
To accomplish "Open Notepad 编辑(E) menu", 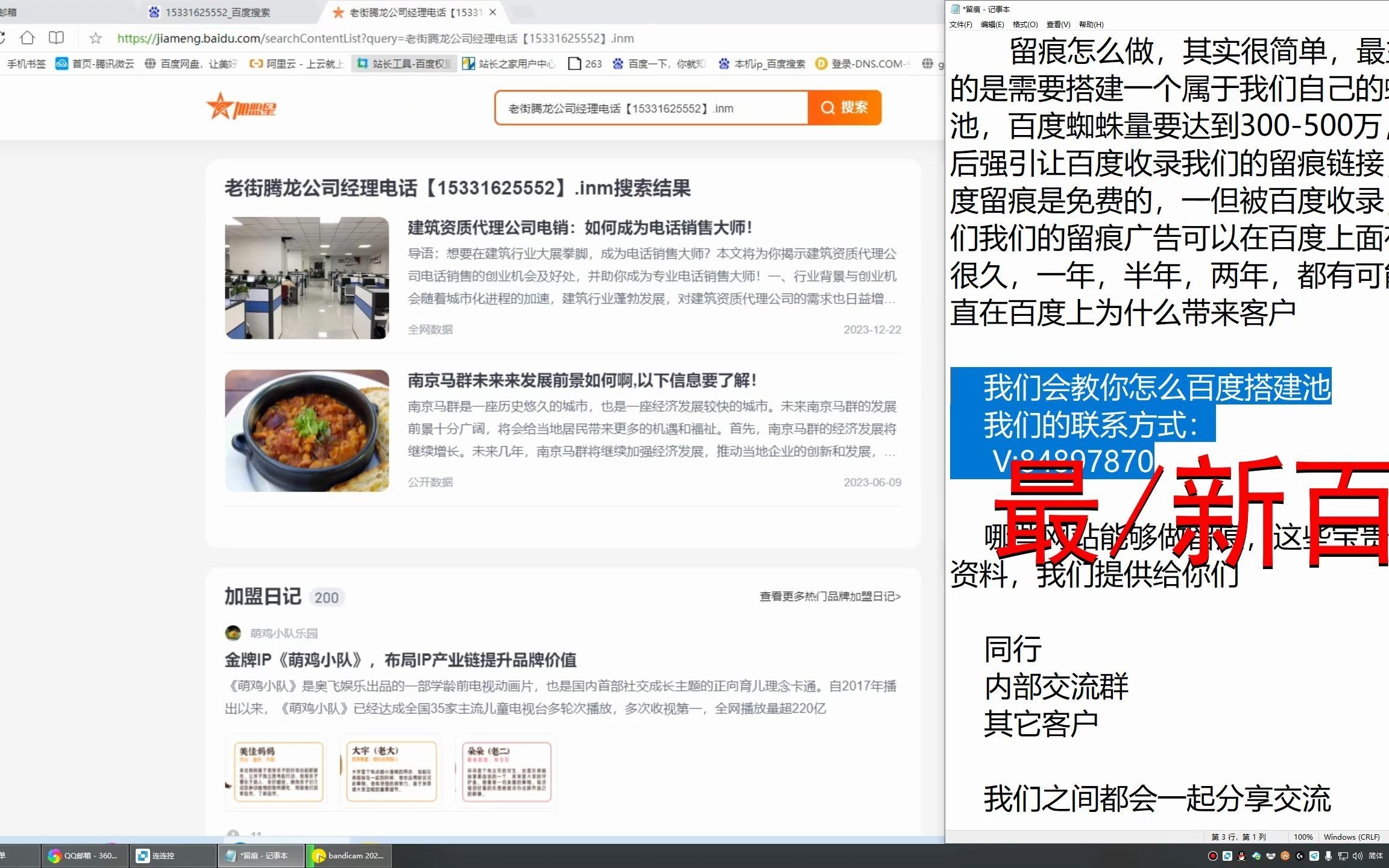I will pos(992,25).
